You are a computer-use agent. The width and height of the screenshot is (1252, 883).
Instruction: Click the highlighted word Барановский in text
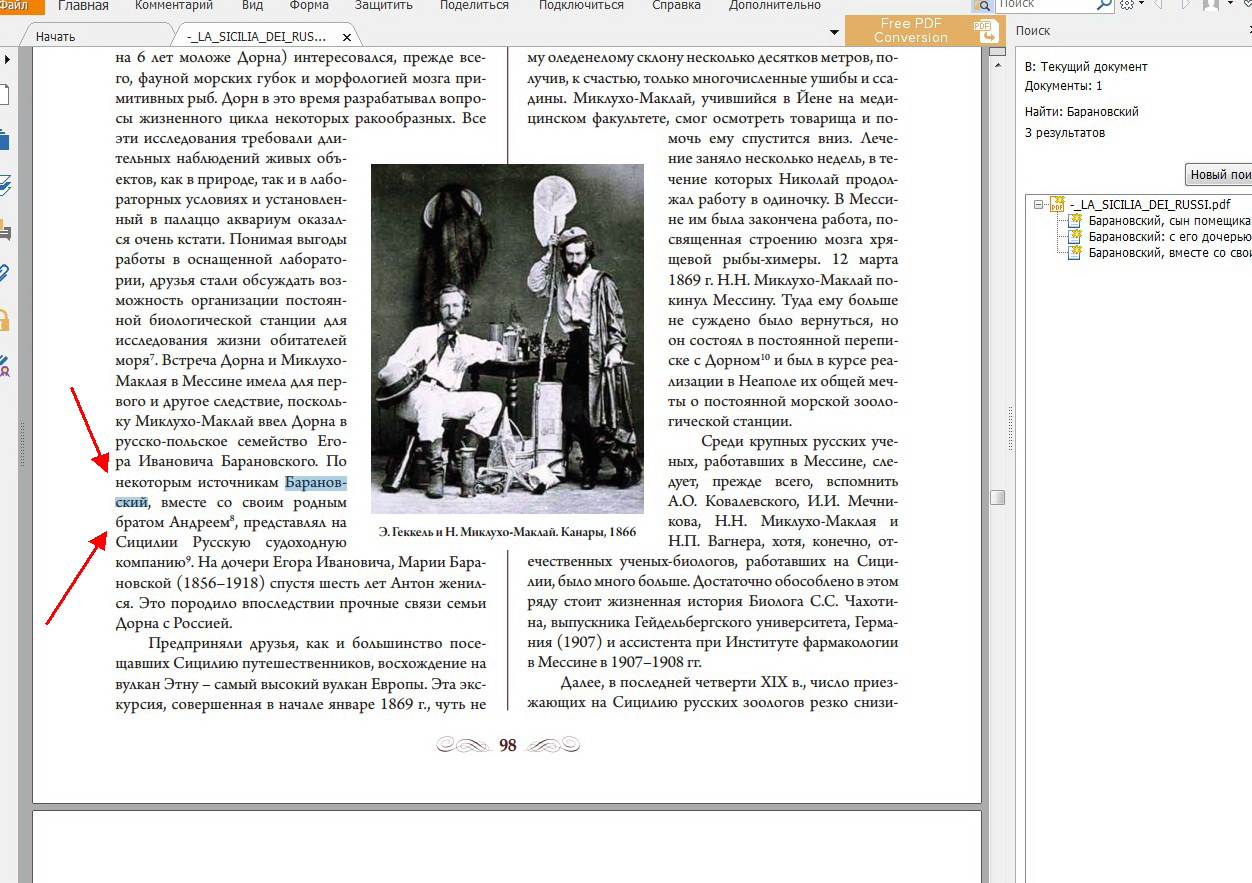pyautogui.click(x=316, y=483)
